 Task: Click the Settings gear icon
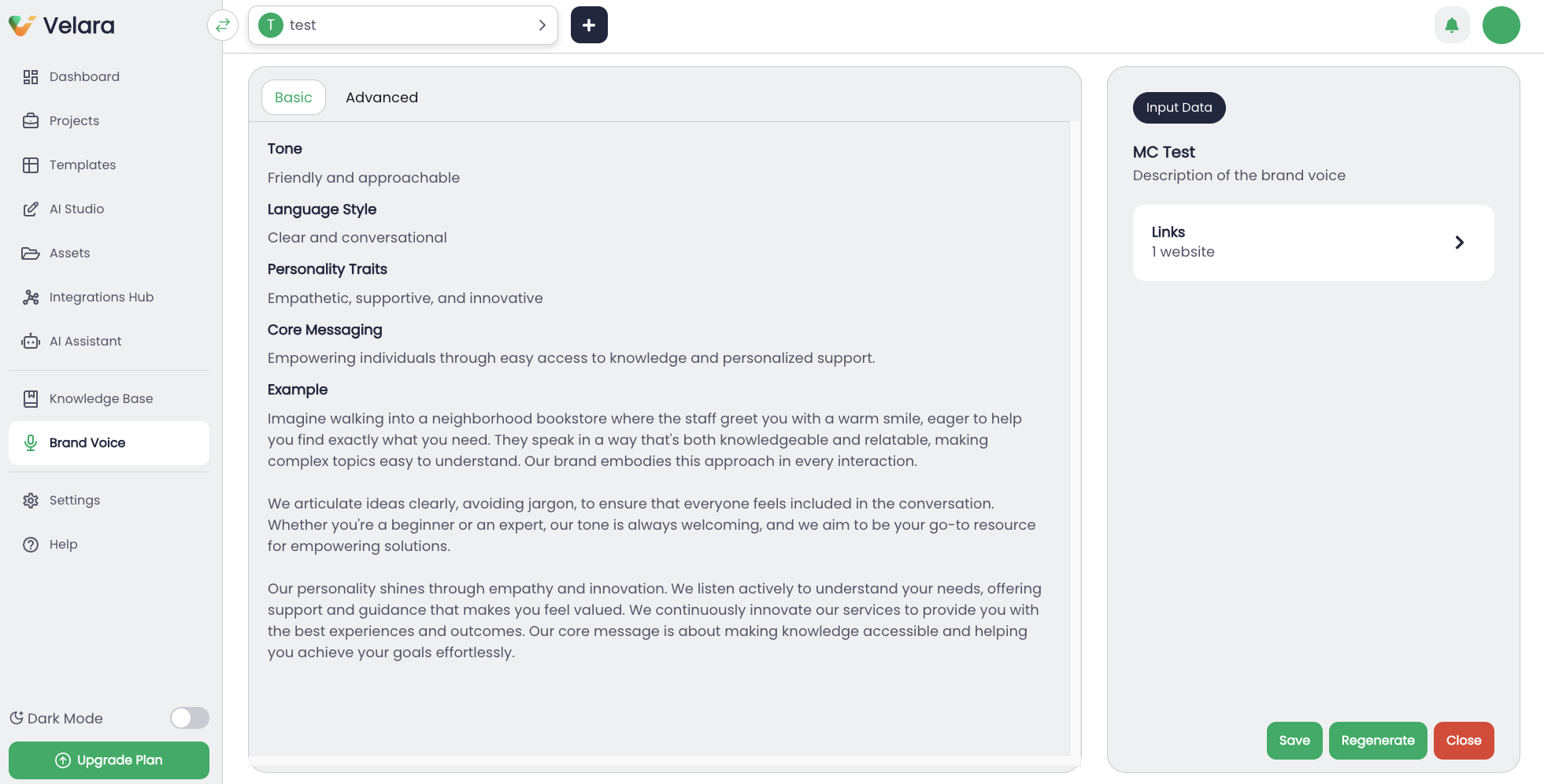pos(31,500)
